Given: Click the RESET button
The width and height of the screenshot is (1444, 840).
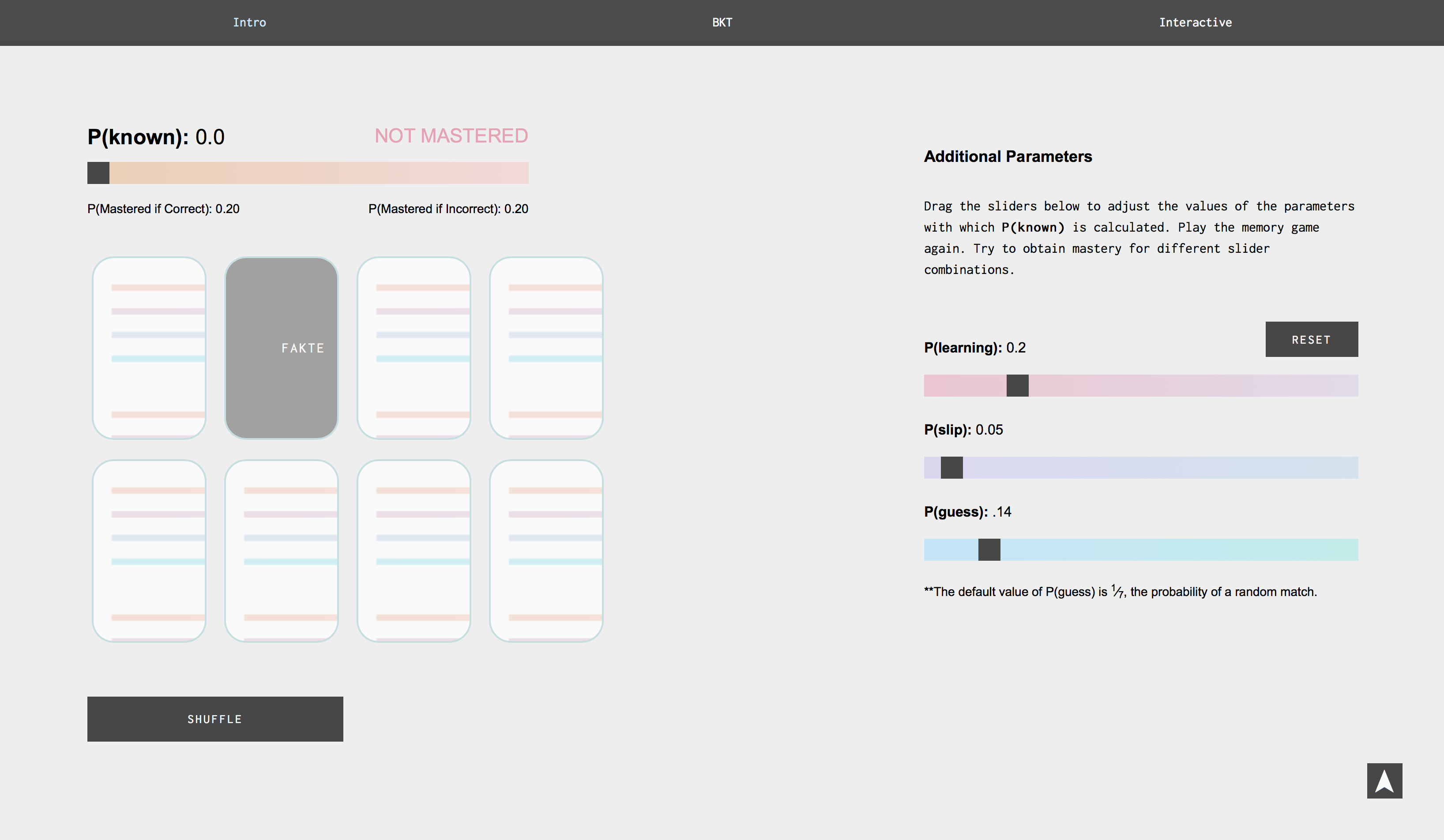Looking at the screenshot, I should (x=1311, y=339).
